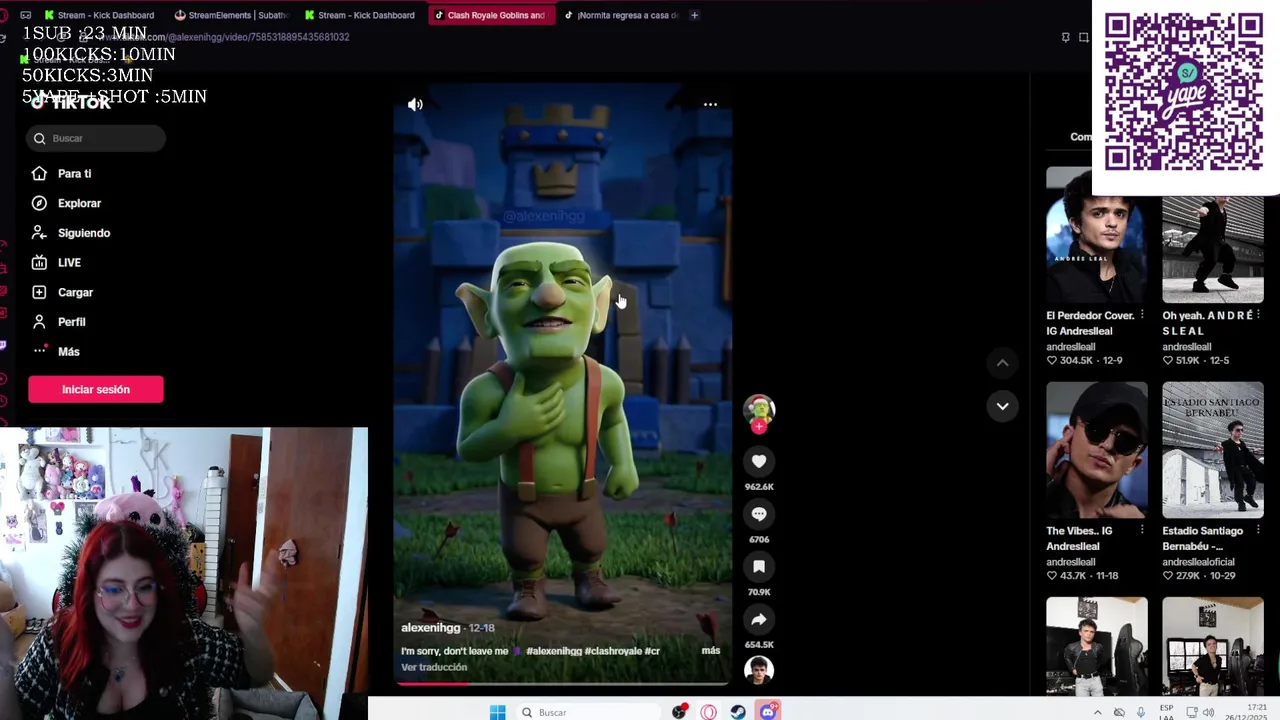Share the video with the arrow icon
This screenshot has width=1280, height=720.
pyautogui.click(x=759, y=620)
